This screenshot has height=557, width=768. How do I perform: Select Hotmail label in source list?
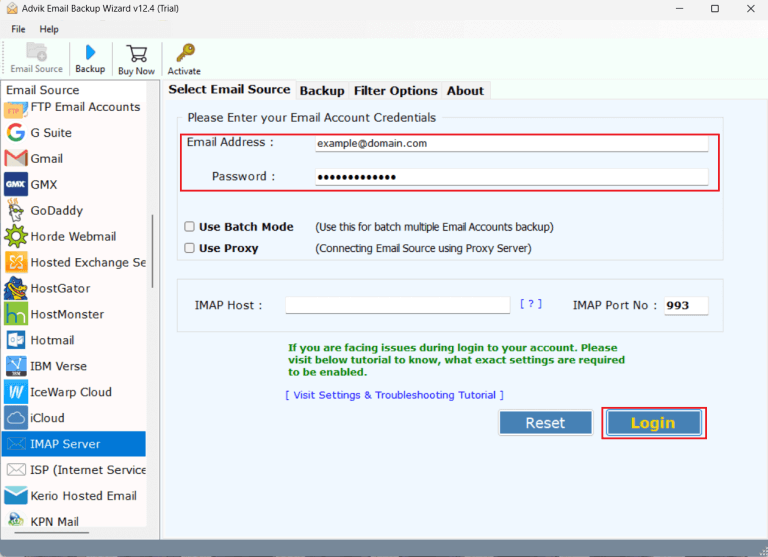52,340
